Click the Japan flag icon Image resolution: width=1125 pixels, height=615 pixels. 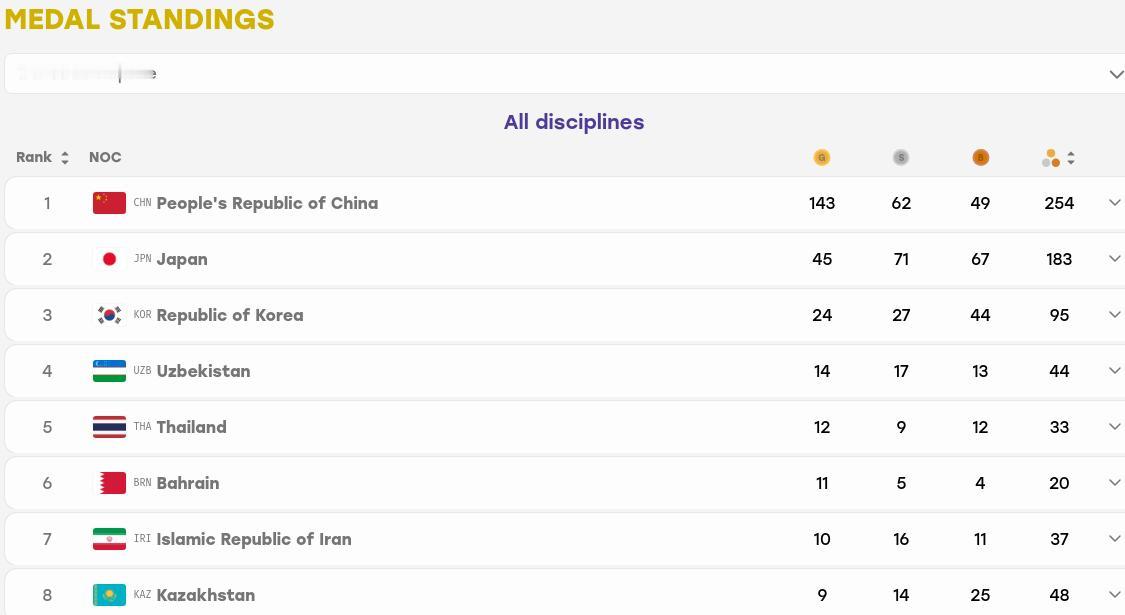click(109, 259)
